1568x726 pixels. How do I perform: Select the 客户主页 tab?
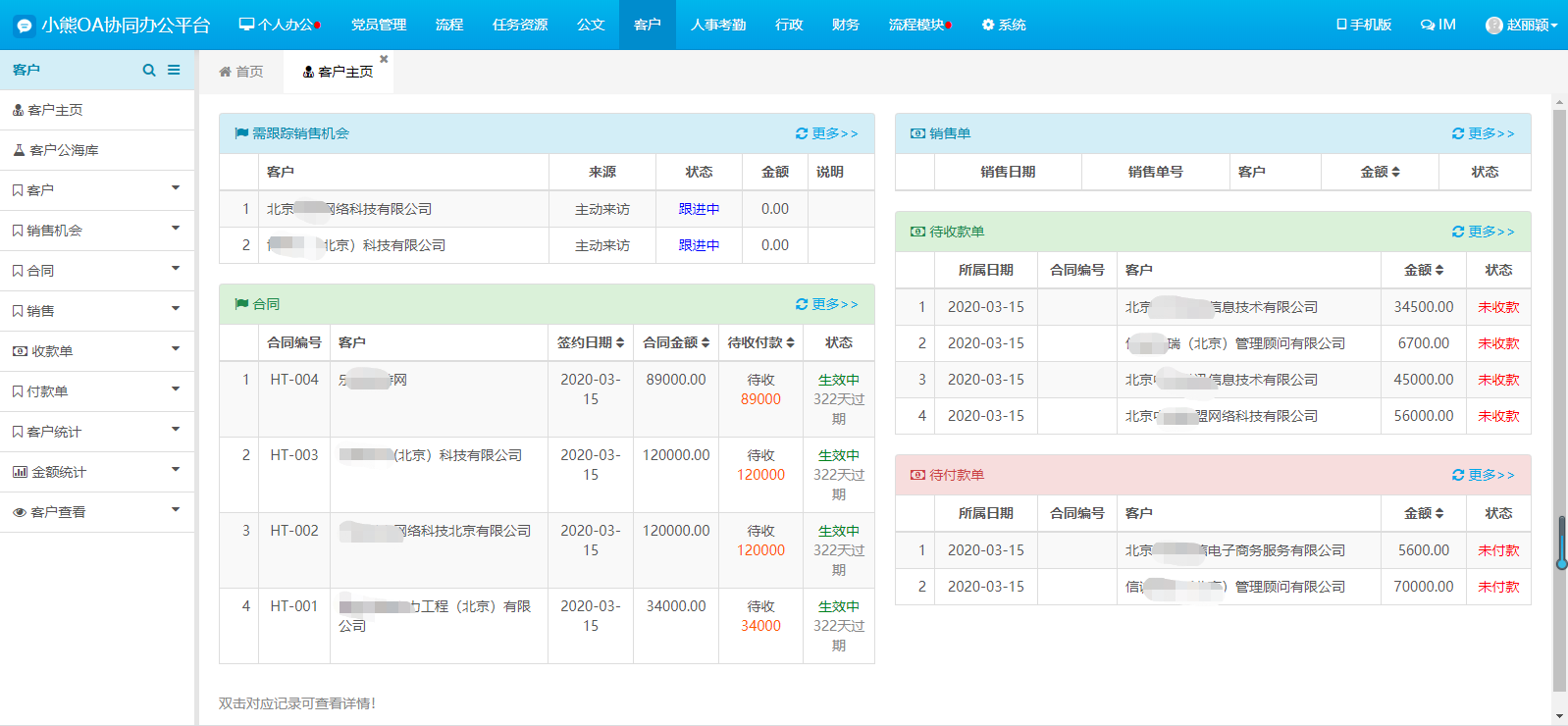pos(339,72)
